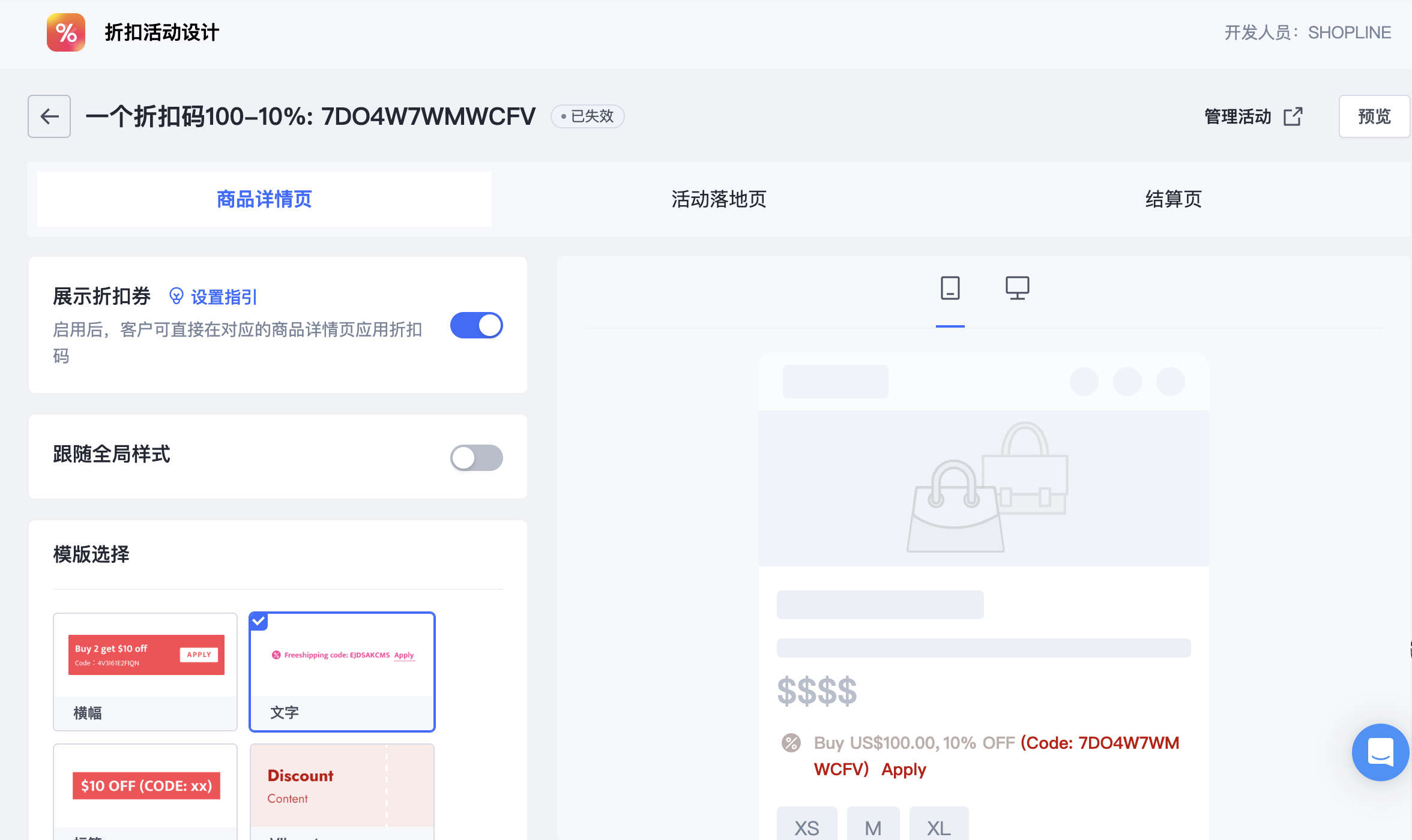Select the 商品详情页 tab
This screenshot has height=840, width=1412.
click(264, 199)
